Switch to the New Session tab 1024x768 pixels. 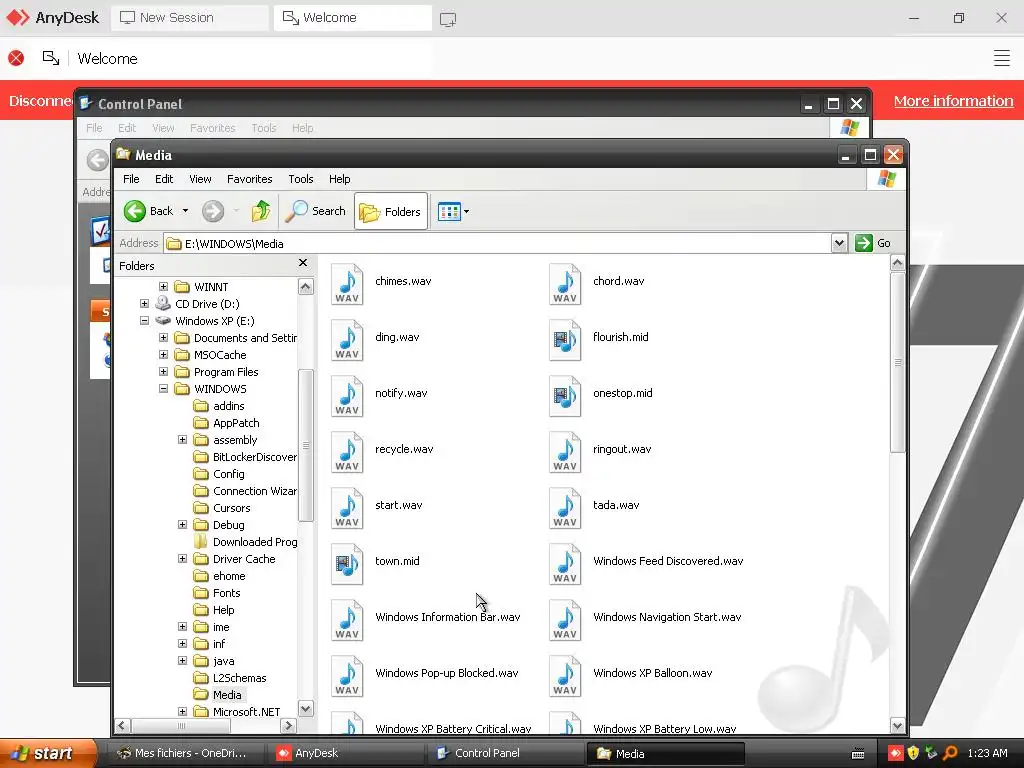click(x=189, y=18)
